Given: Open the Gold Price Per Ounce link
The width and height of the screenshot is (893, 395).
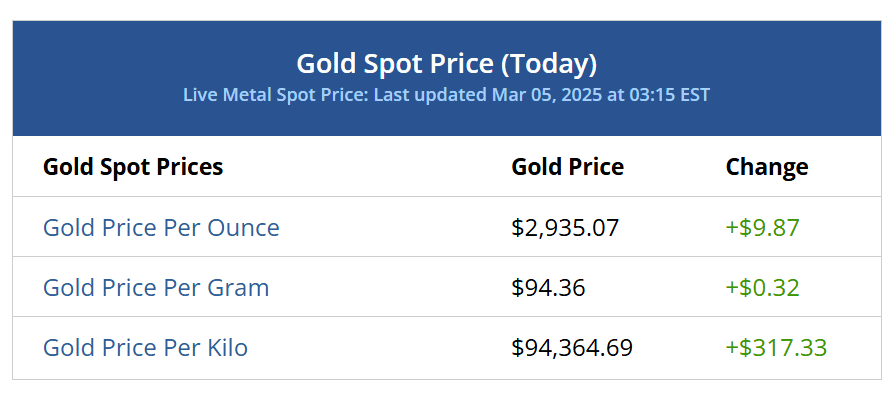Looking at the screenshot, I should 161,228.
